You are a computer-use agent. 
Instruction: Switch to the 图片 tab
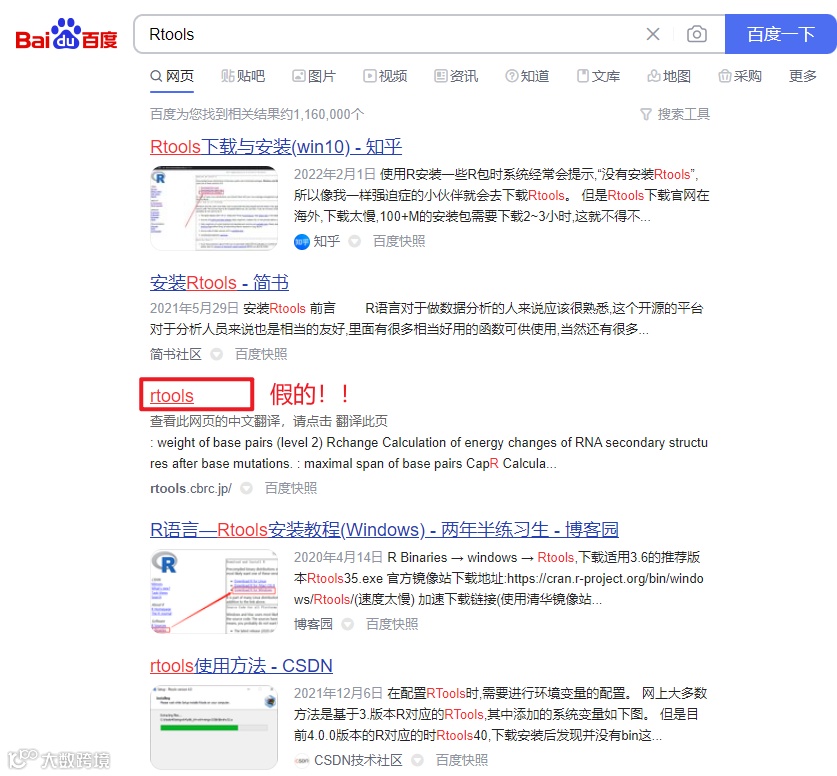coord(314,76)
